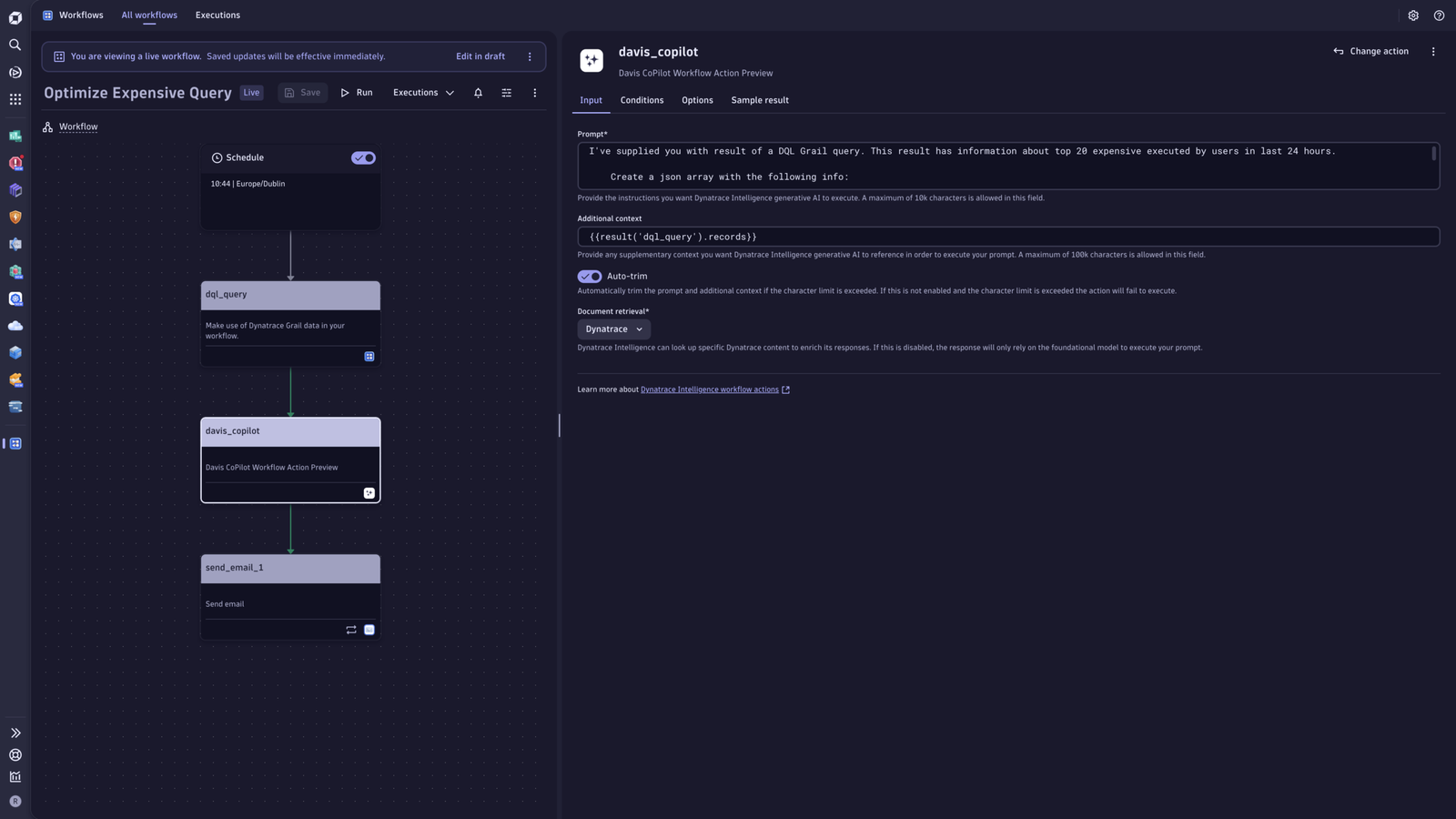Image resolution: width=1456 pixels, height=819 pixels.
Task: Click the Live status badge
Action: [251, 93]
